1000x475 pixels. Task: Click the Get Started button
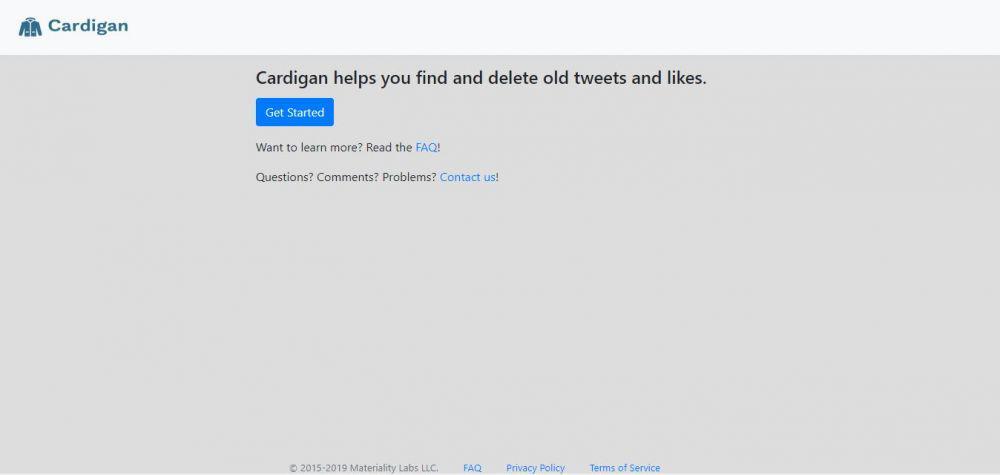(x=295, y=112)
